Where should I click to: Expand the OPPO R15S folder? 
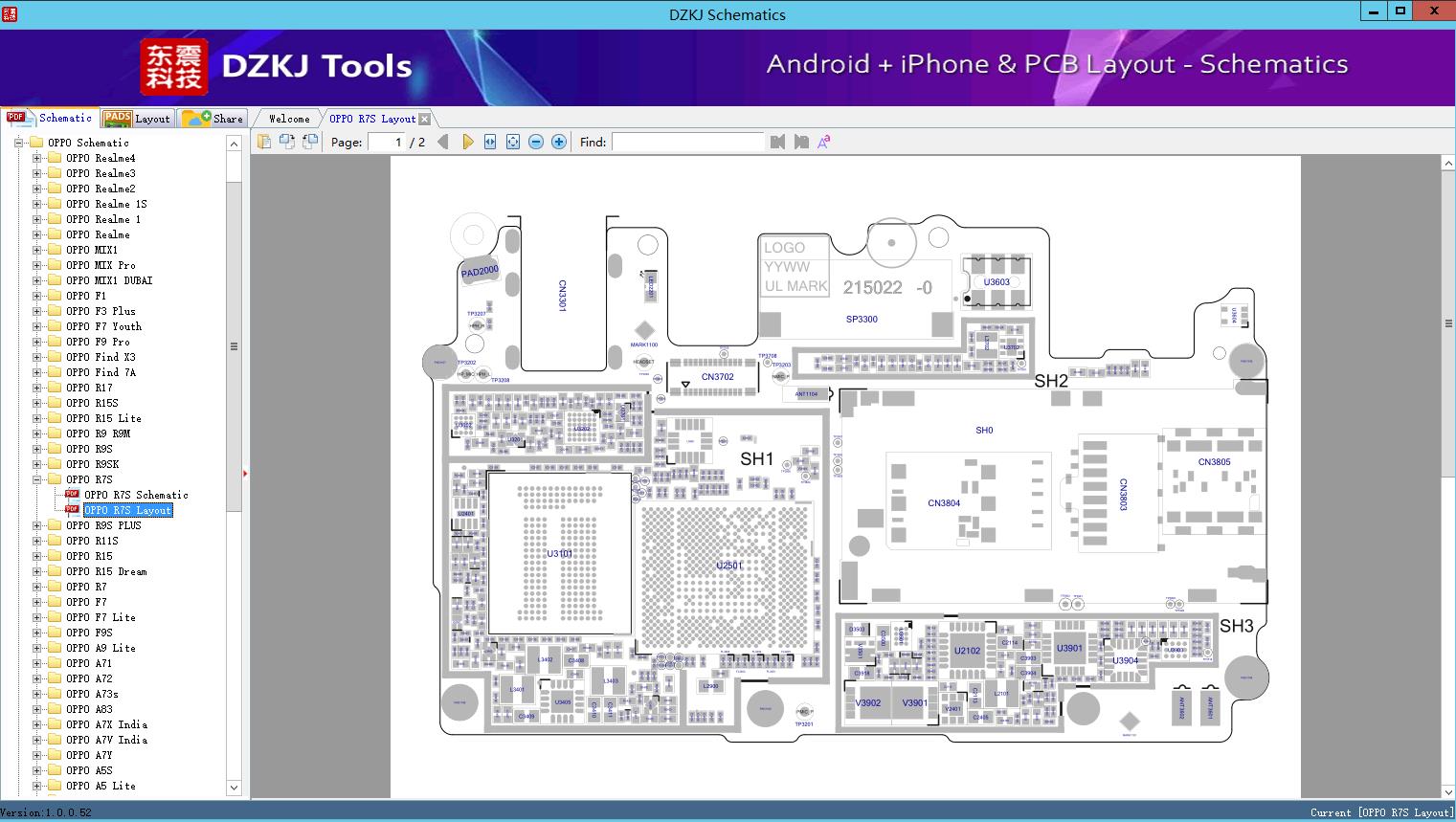click(x=36, y=403)
